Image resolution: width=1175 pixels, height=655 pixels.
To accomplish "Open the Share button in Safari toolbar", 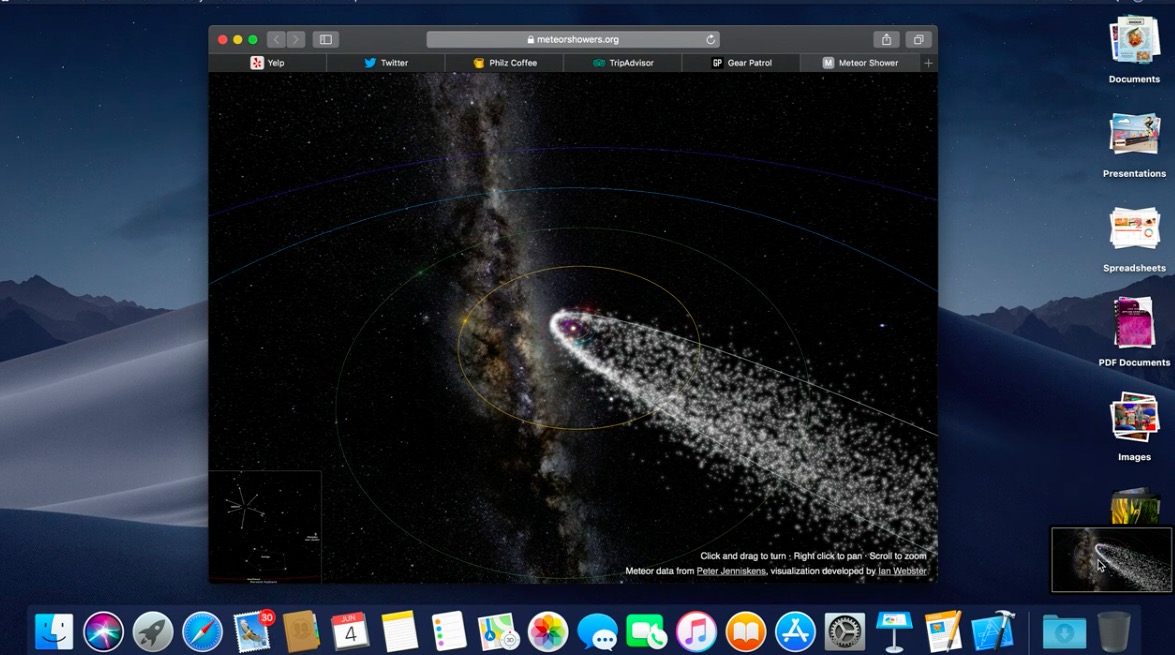I will [x=886, y=40].
